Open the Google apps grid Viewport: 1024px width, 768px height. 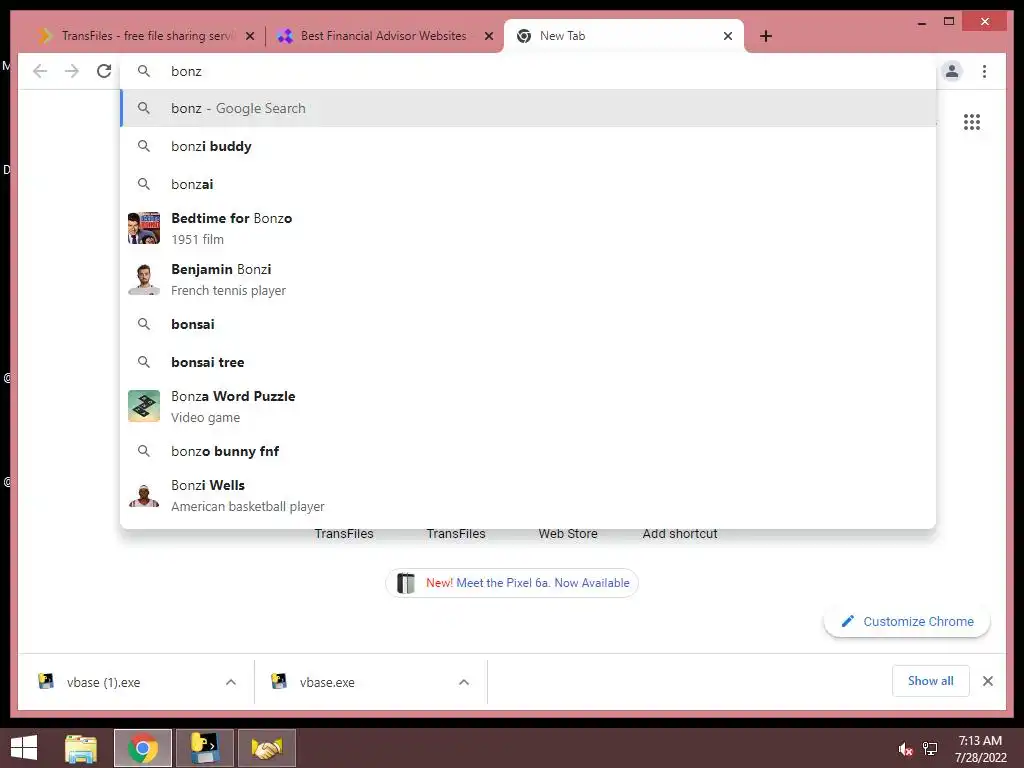point(972,122)
